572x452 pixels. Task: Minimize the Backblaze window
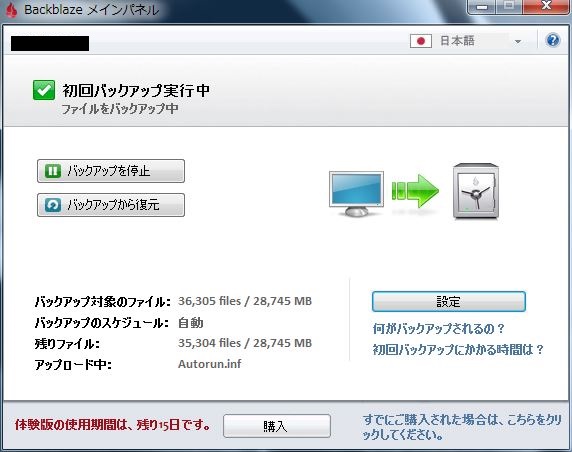[x=482, y=7]
